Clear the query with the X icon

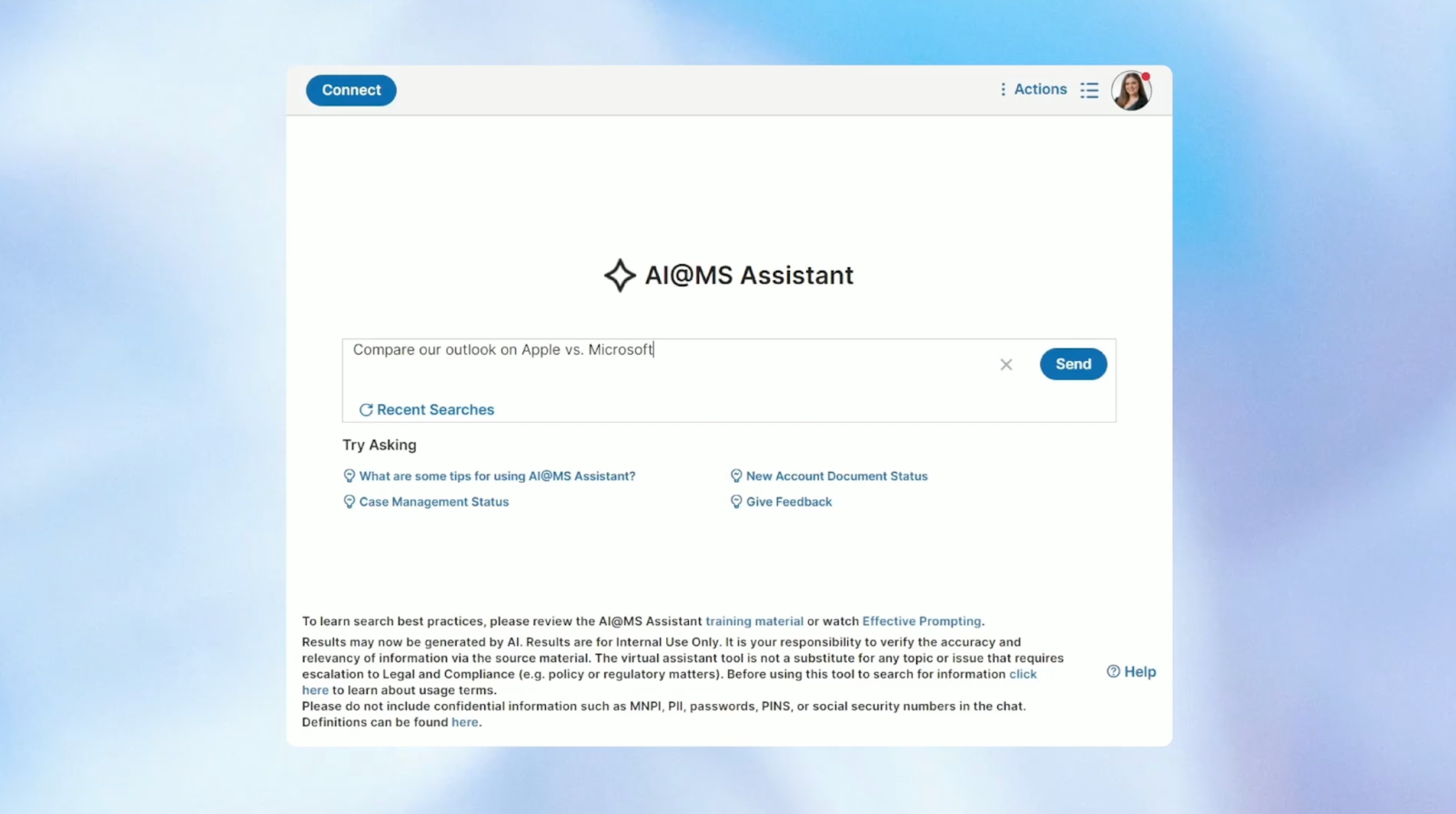click(1006, 365)
